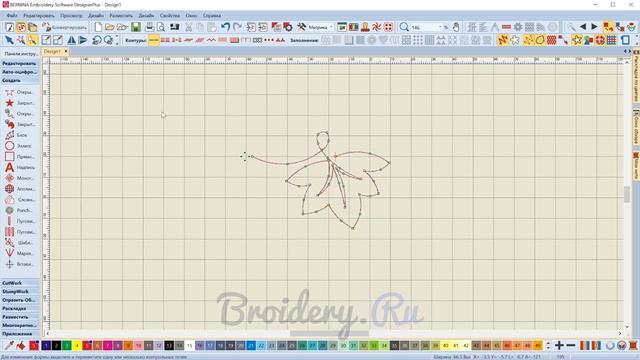Select the Punch tool
Image resolution: width=640 pixels, height=360 pixels.
[9, 210]
